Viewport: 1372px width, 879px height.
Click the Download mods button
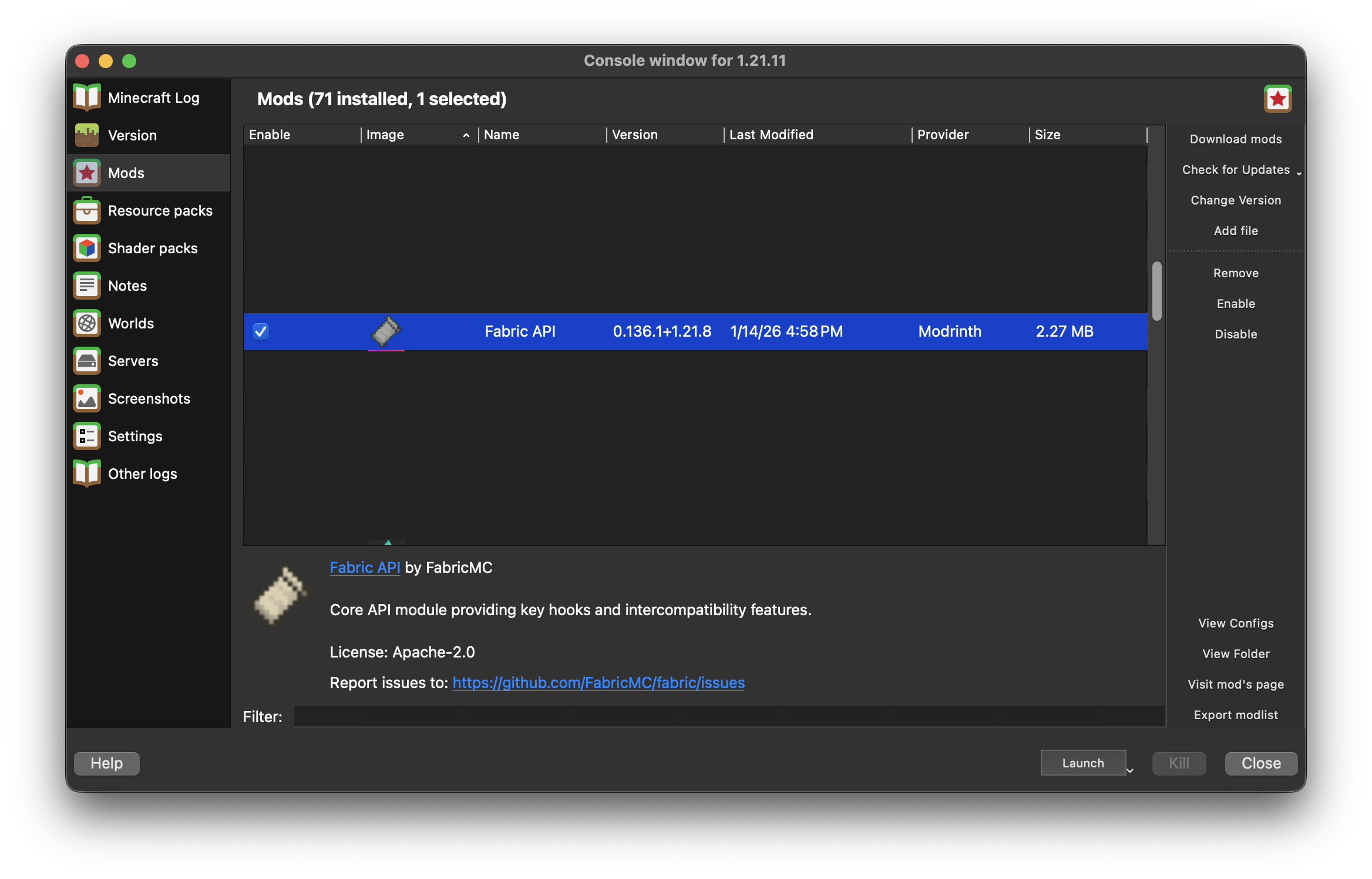coord(1235,139)
